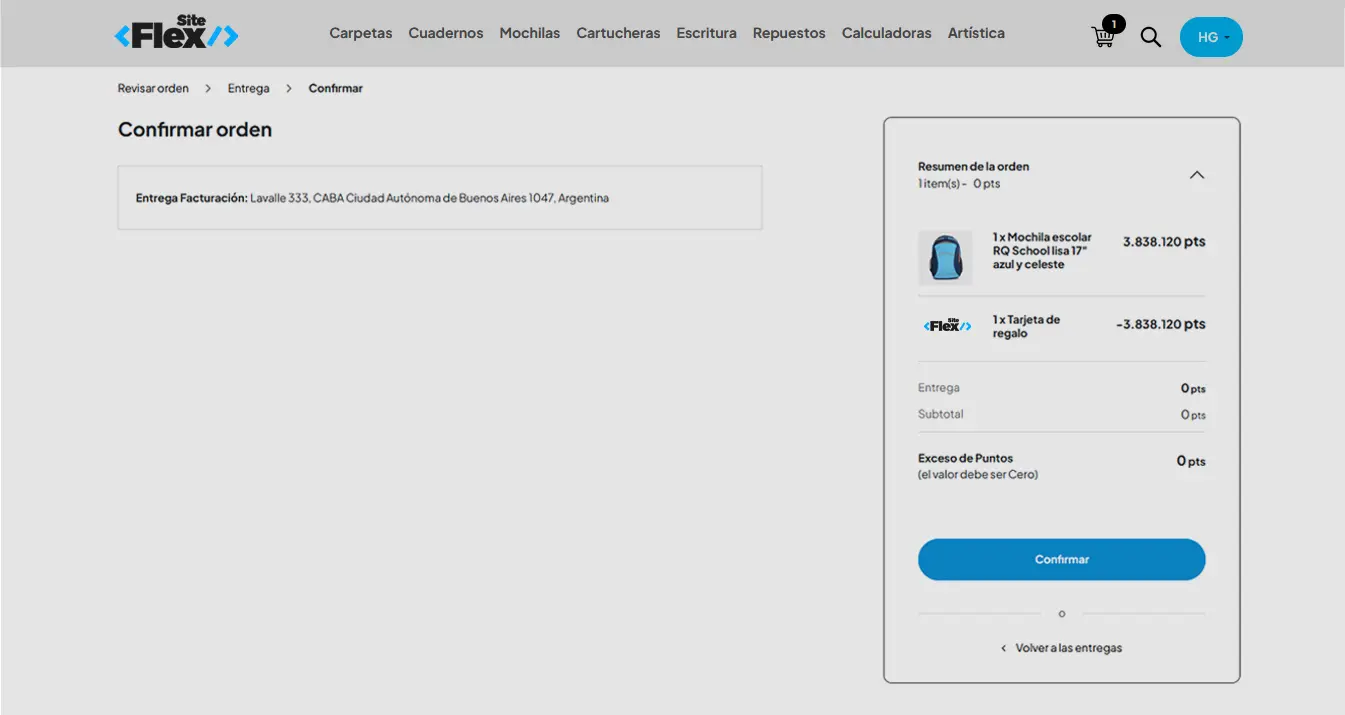Click the Entrega breadcrumb step
This screenshot has width=1345, height=715.
click(248, 88)
